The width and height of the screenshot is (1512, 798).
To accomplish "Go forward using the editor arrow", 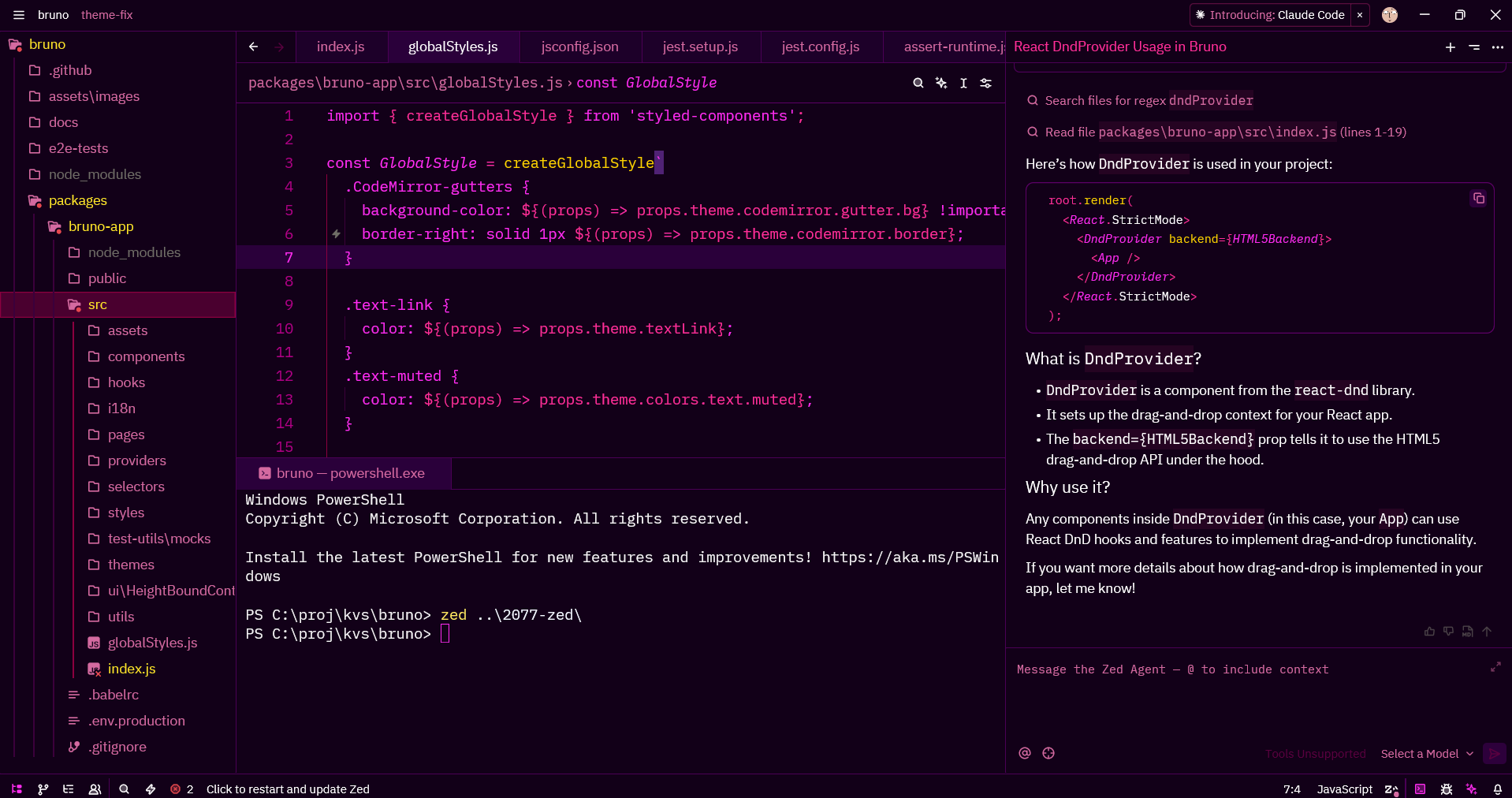I will pos(279,47).
